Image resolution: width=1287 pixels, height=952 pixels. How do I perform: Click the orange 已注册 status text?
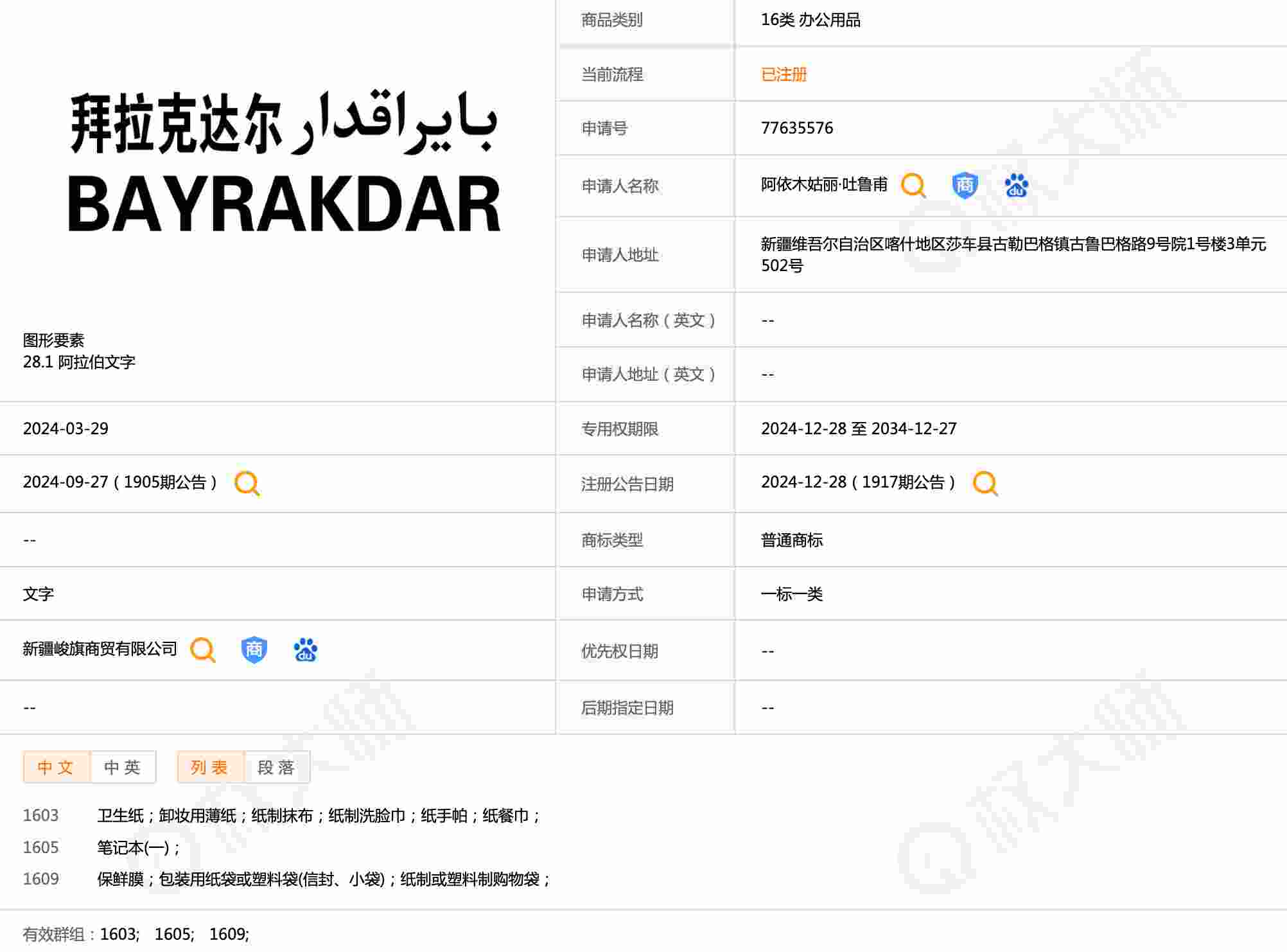pos(784,75)
